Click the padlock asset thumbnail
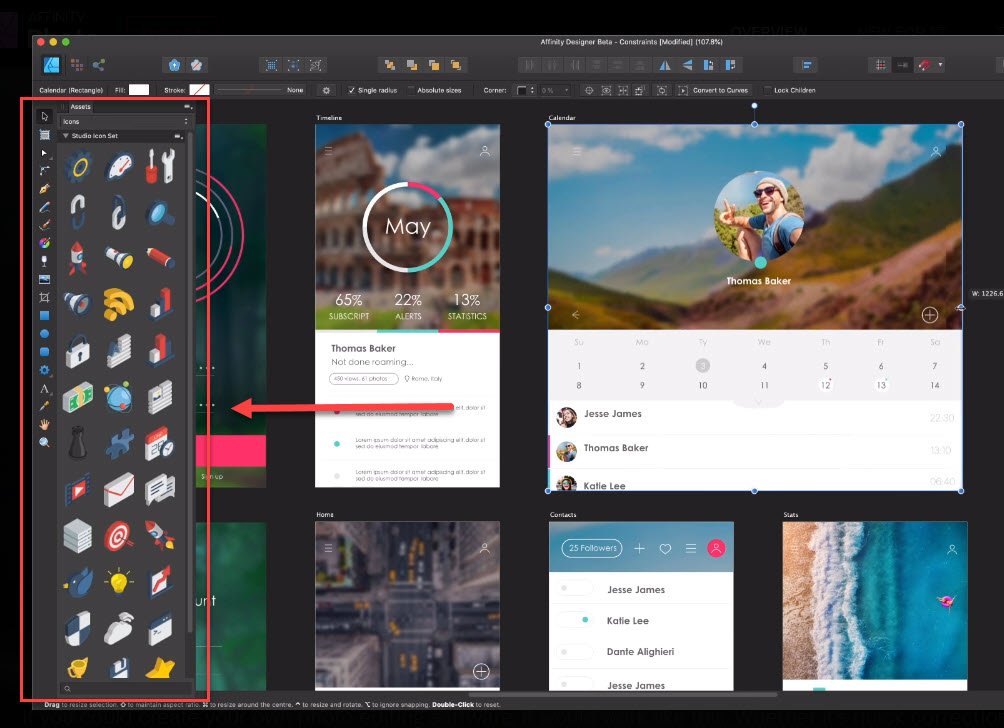1004x728 pixels. coord(77,351)
